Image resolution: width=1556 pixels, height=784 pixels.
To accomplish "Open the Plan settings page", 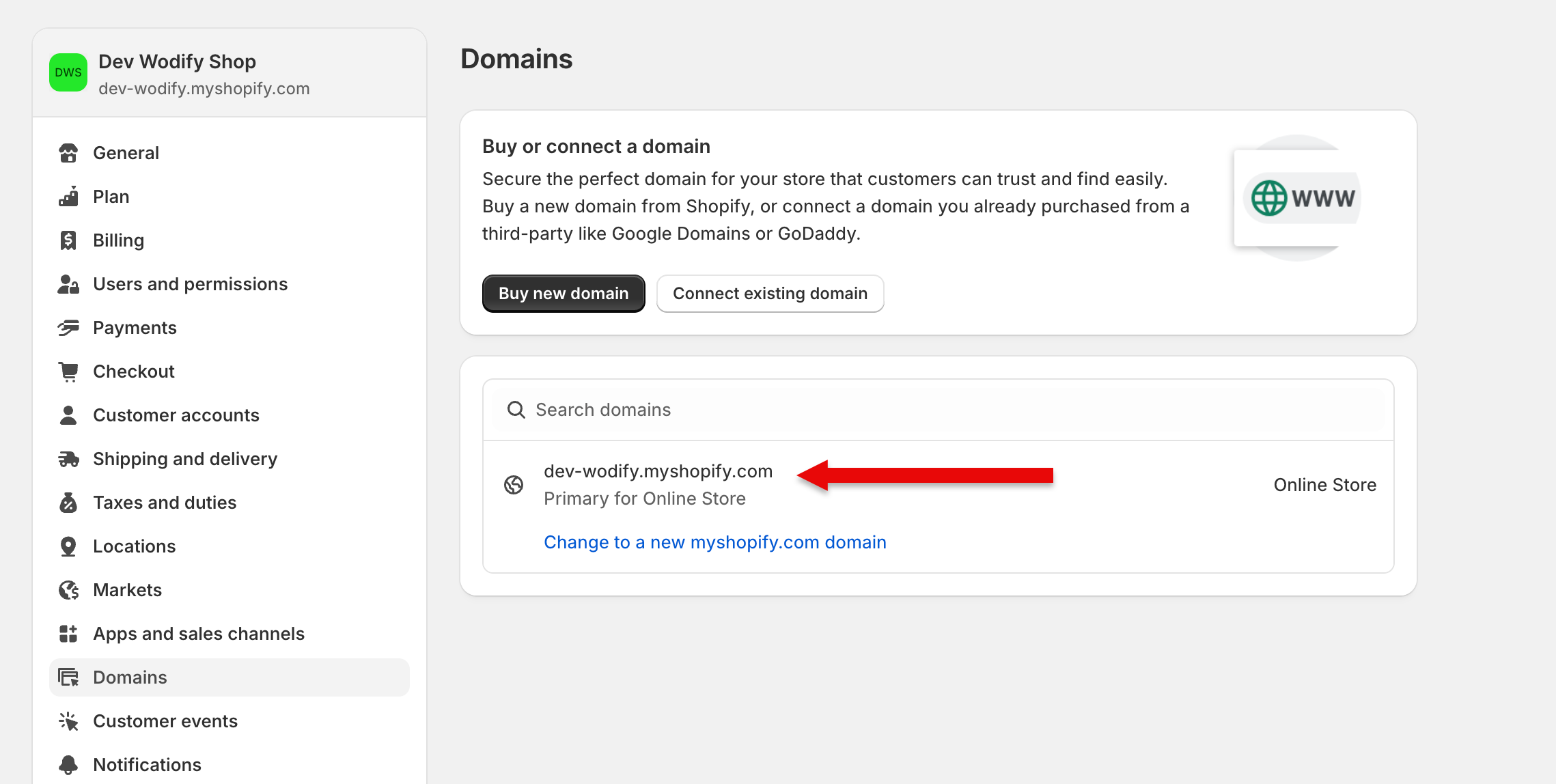I will tap(230, 197).
